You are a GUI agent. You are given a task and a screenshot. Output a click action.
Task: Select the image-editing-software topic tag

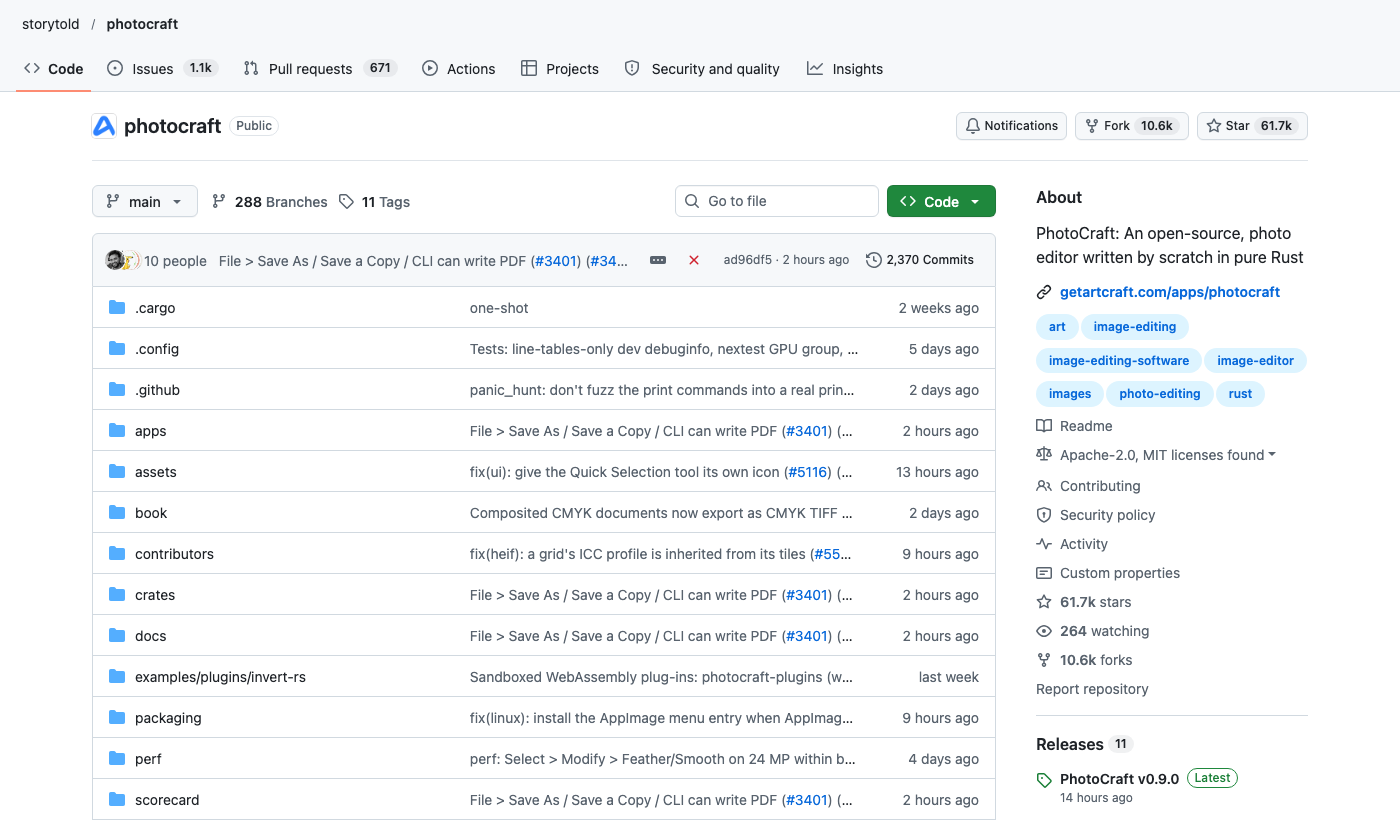pos(1119,360)
